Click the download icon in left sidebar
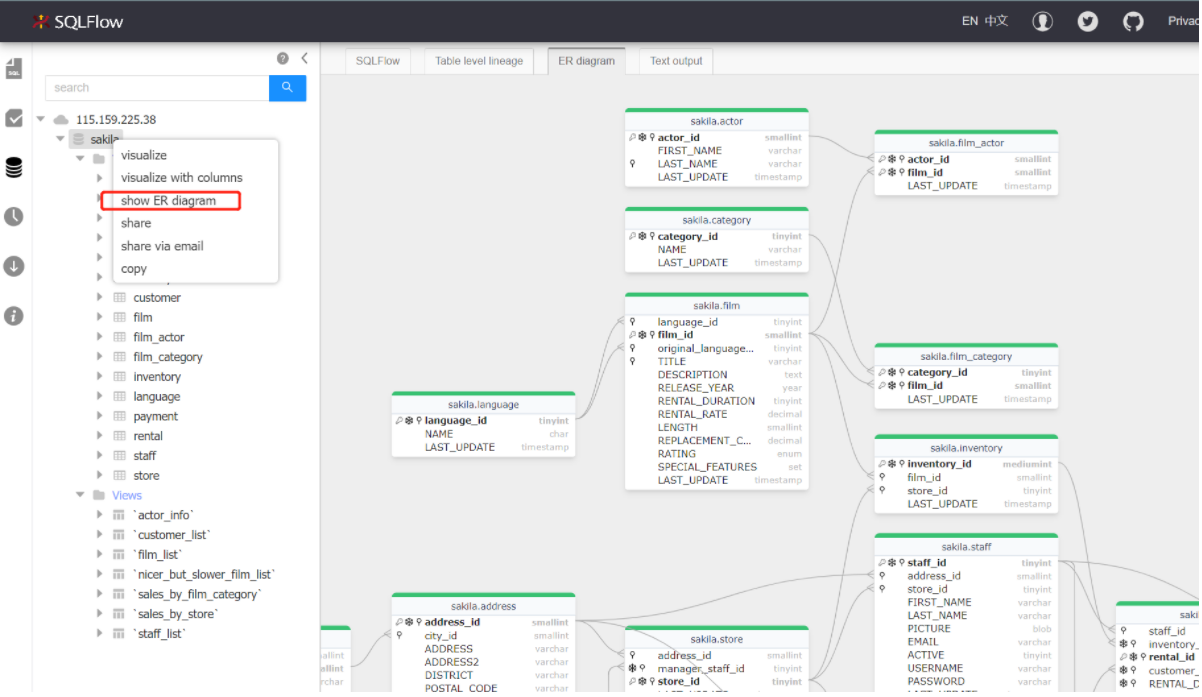The height and width of the screenshot is (697, 1202). click(13, 266)
